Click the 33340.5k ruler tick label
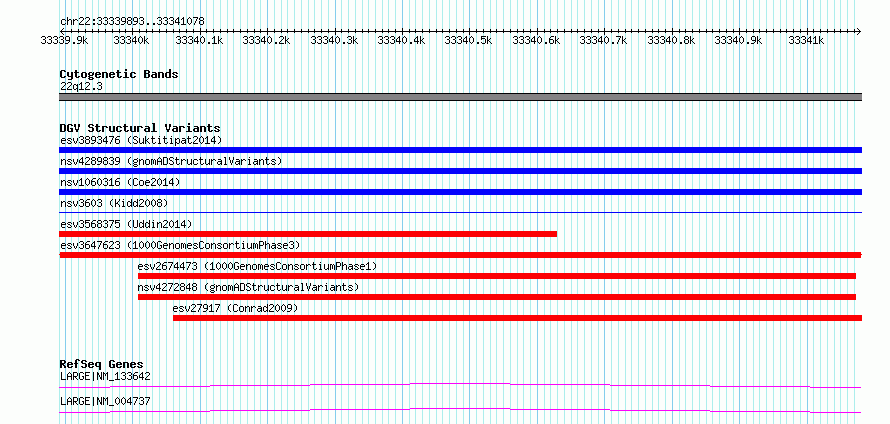890x424 pixels. [468, 40]
